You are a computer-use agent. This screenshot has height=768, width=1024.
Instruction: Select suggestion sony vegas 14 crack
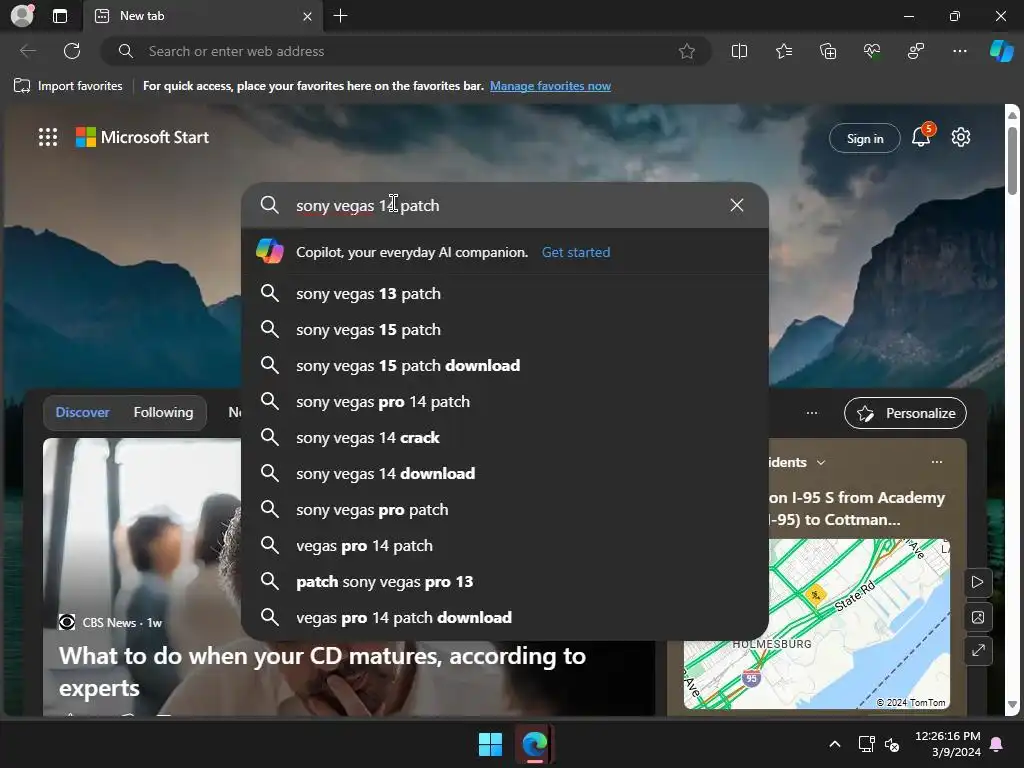[504, 437]
